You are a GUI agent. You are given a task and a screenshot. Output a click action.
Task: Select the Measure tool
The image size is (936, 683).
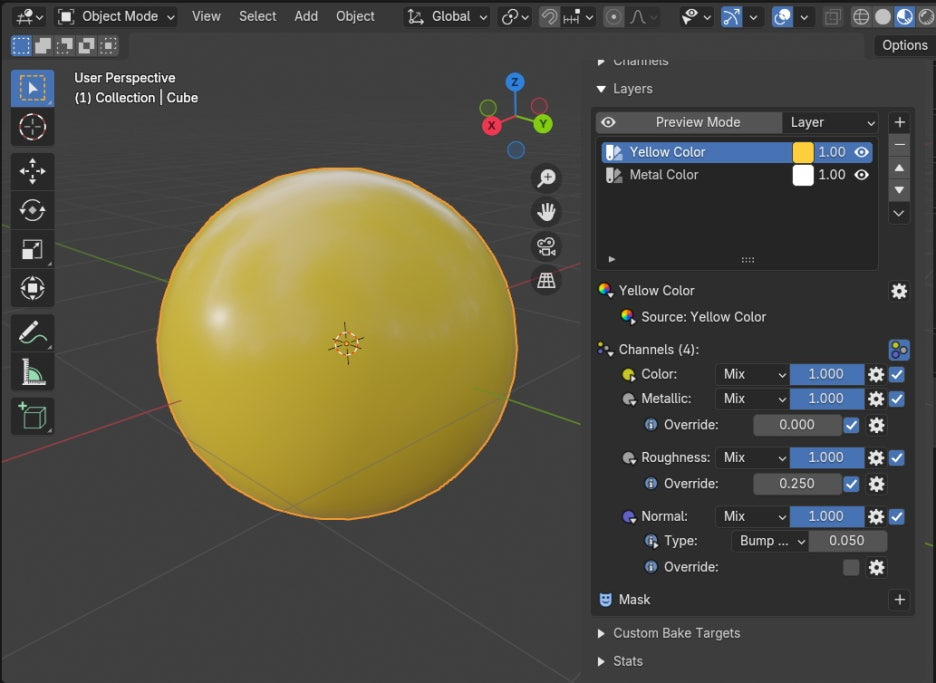pos(32,371)
